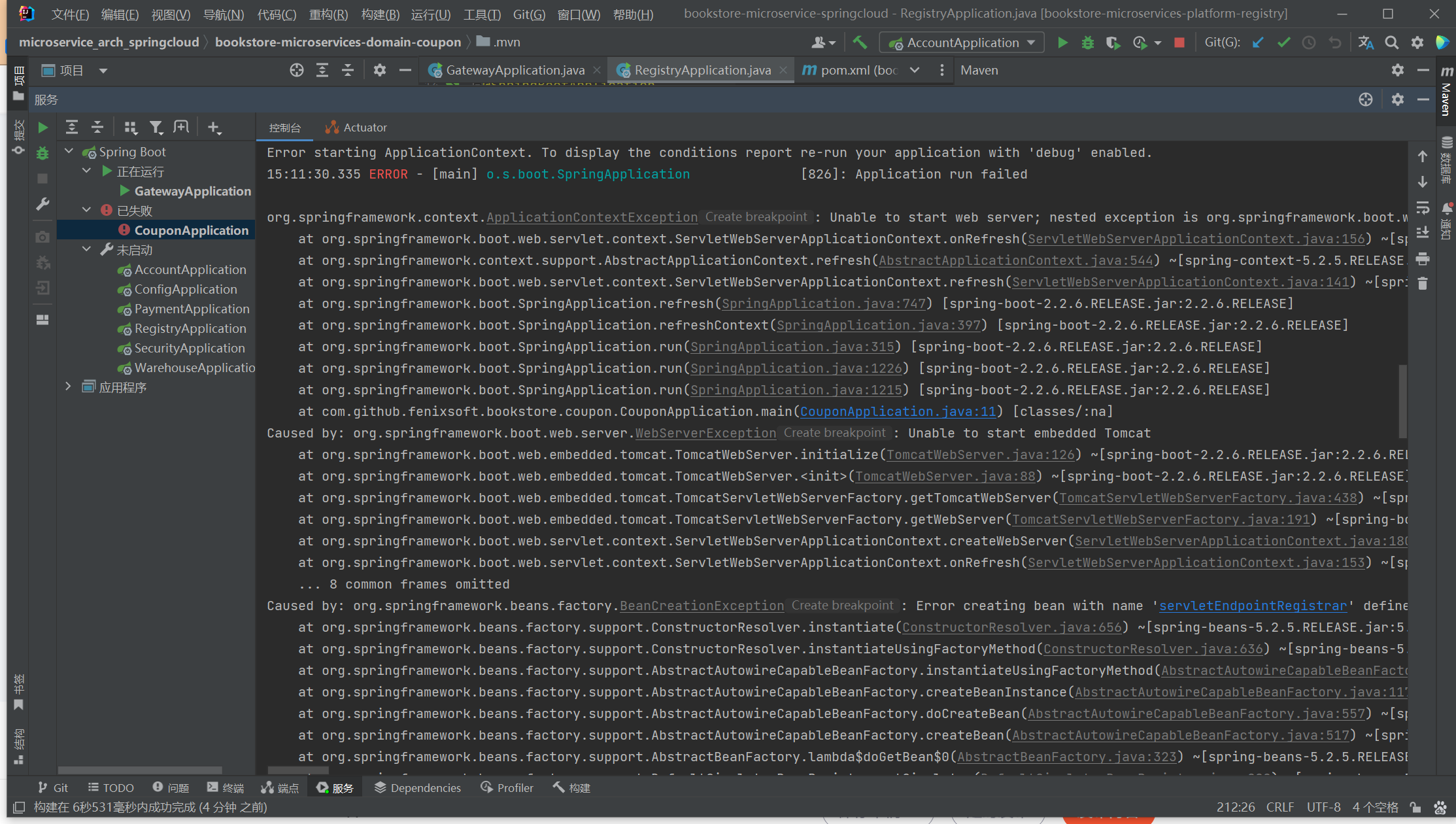1456x824 pixels.
Task: Click the Debug bug icon in top toolbar
Action: (1087, 43)
